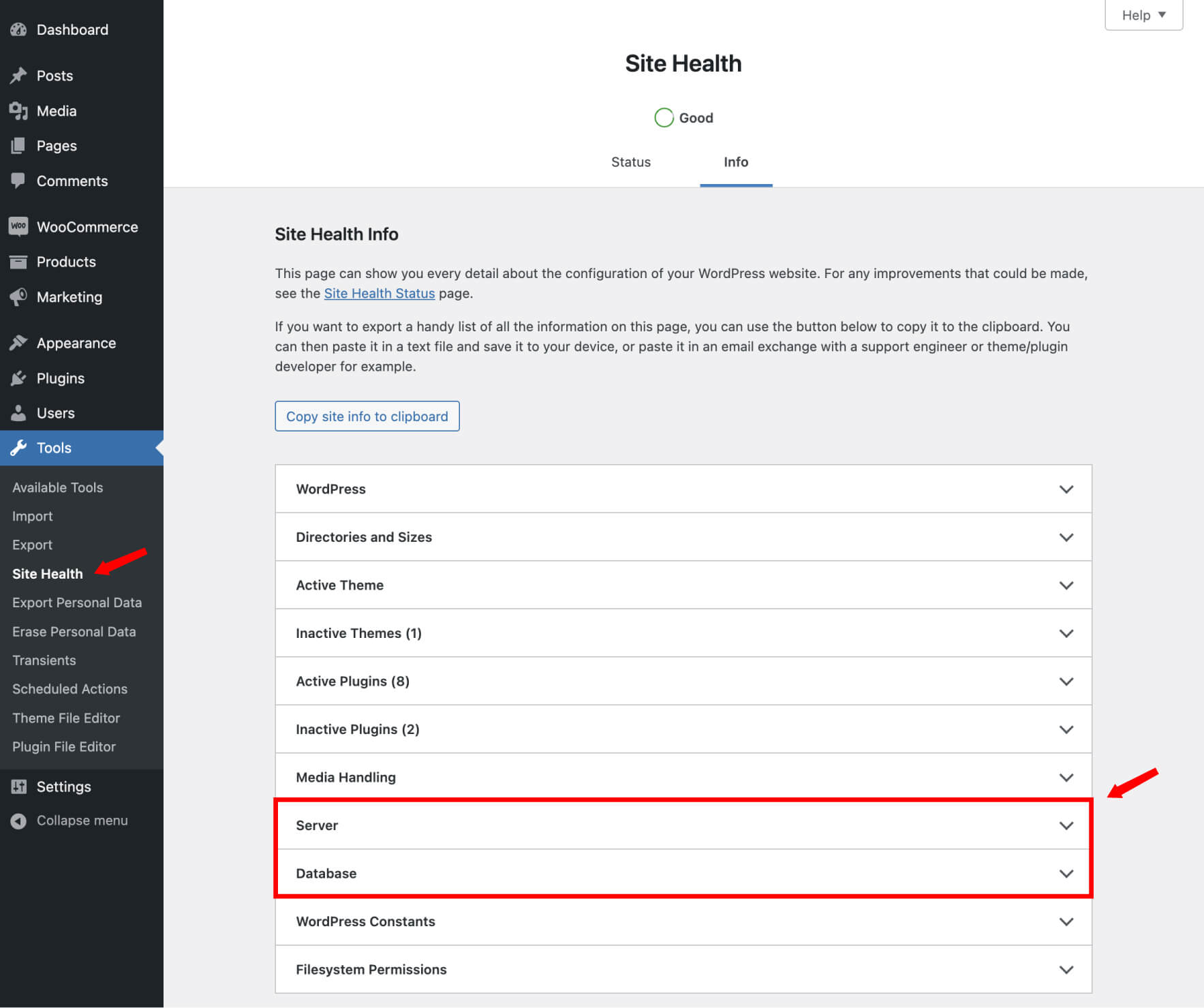Open Available Tools submenu link
This screenshot has height=1008, width=1204.
point(58,487)
